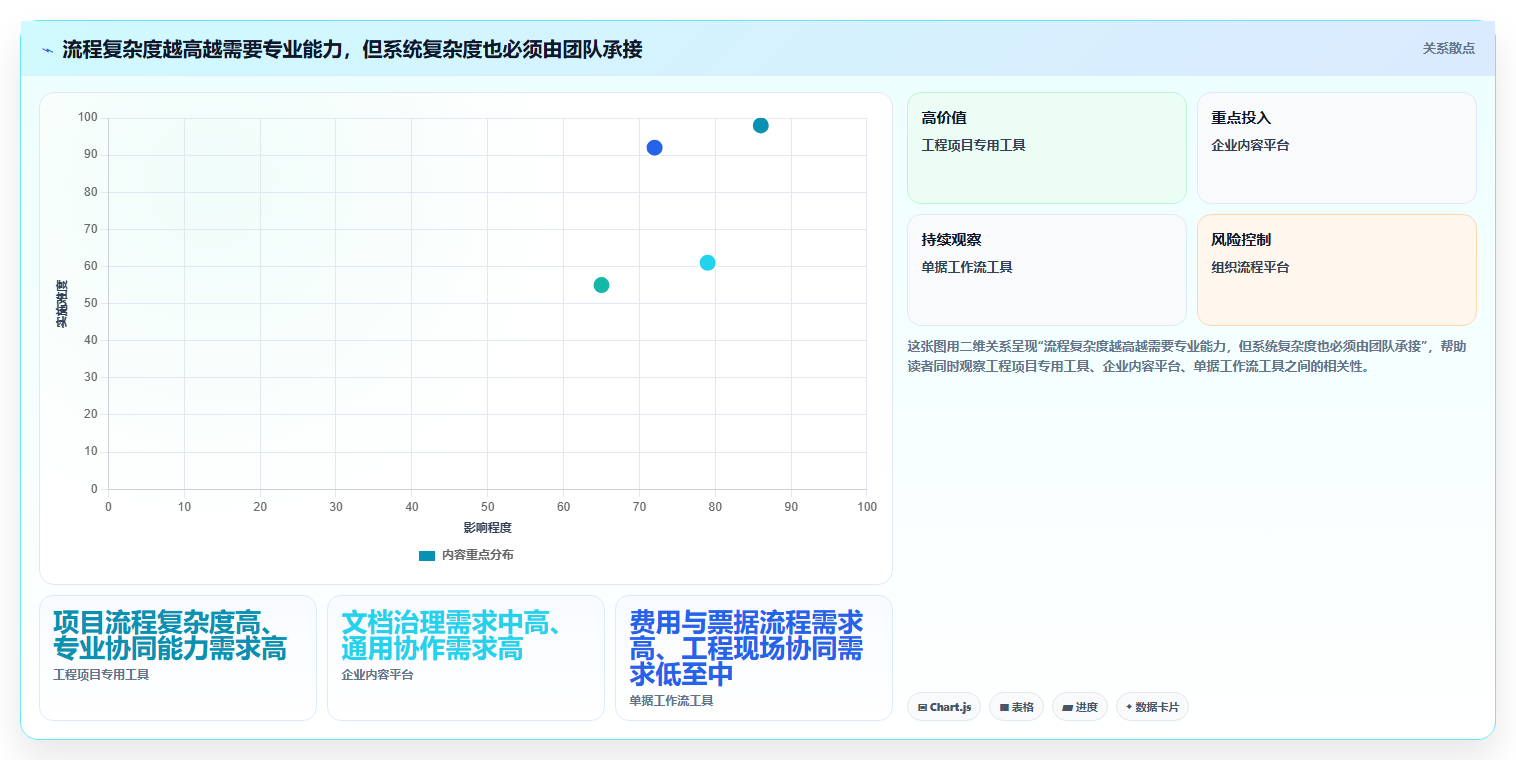
Task: Open the 高价值 card
Action: (x=1047, y=148)
